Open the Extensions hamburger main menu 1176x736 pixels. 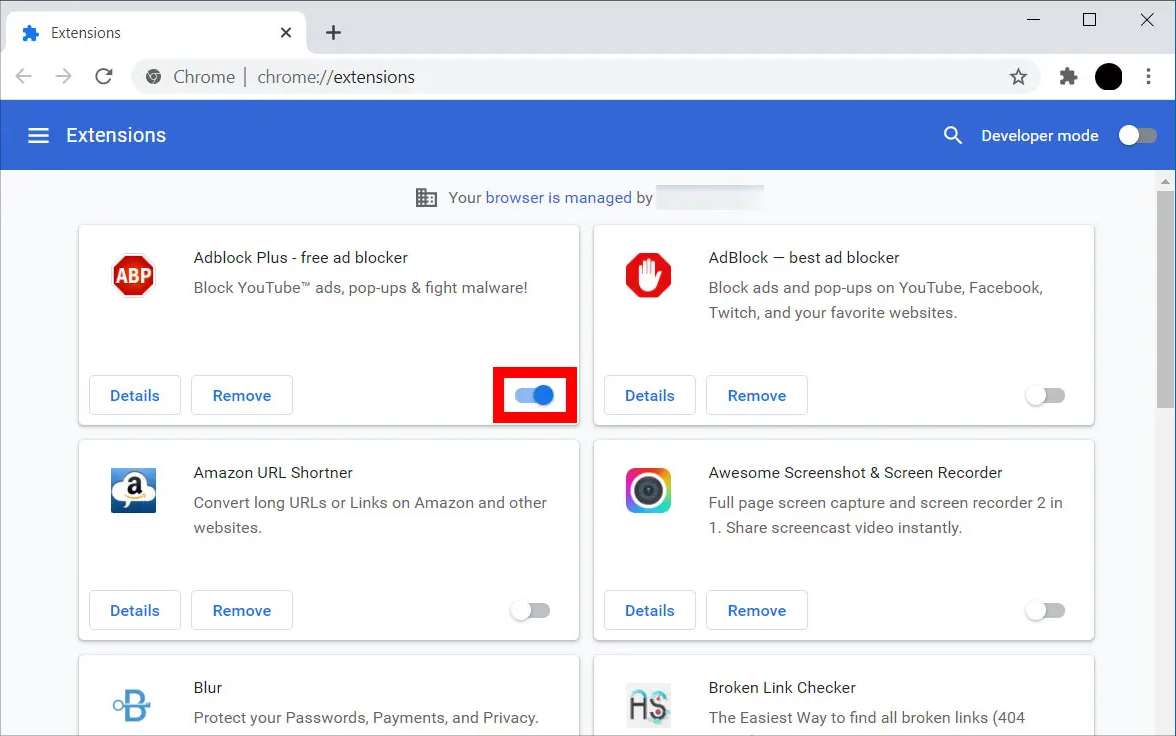click(x=38, y=135)
